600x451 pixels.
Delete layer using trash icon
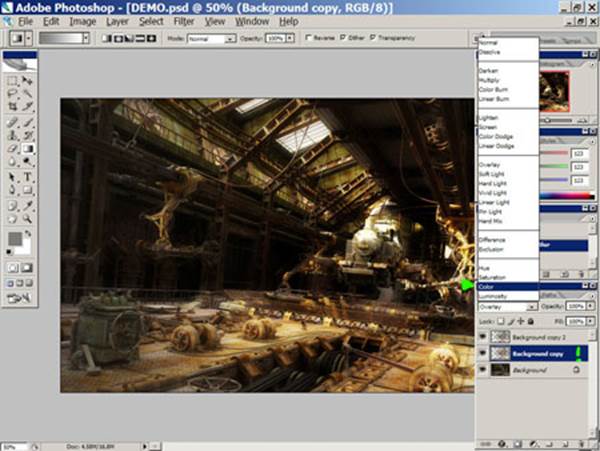click(581, 444)
